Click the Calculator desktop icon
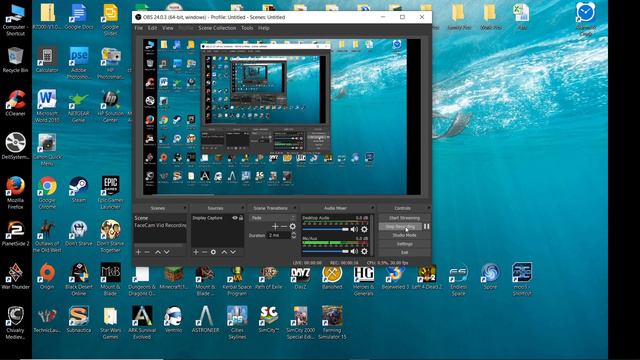Viewport: 640px width, 360px height. tap(47, 60)
